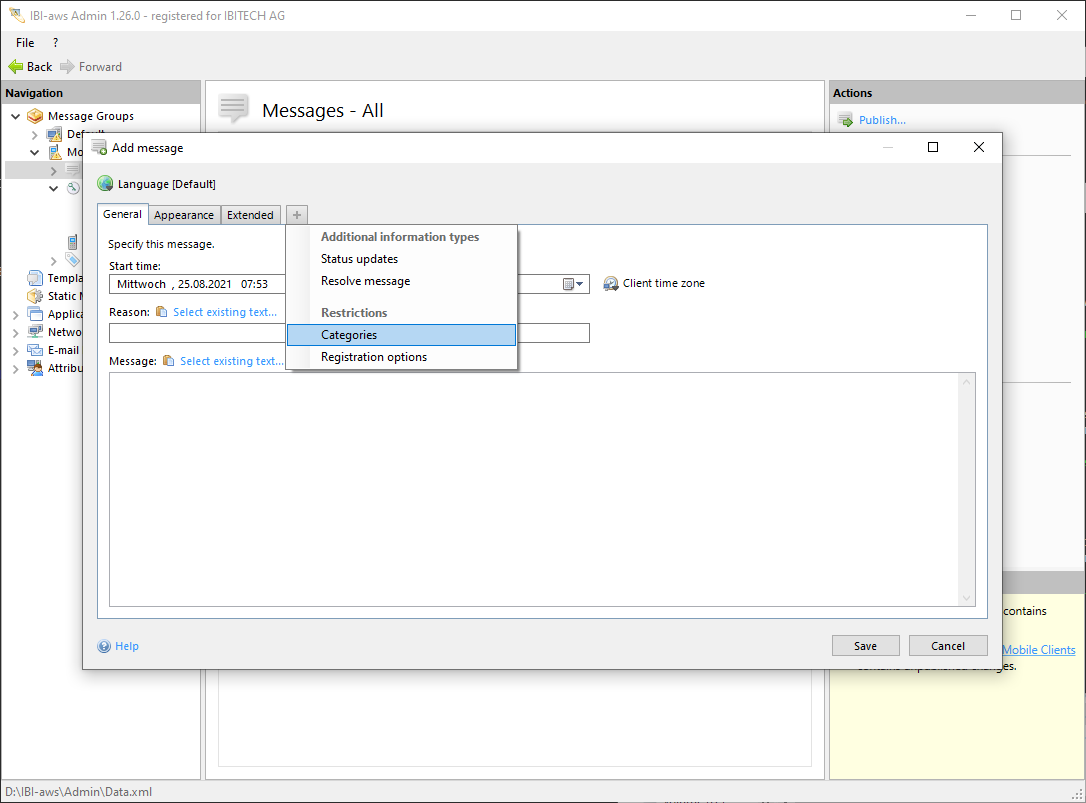This screenshot has width=1086, height=803.
Task: Click the plus tab to add info type
Action: [297, 215]
